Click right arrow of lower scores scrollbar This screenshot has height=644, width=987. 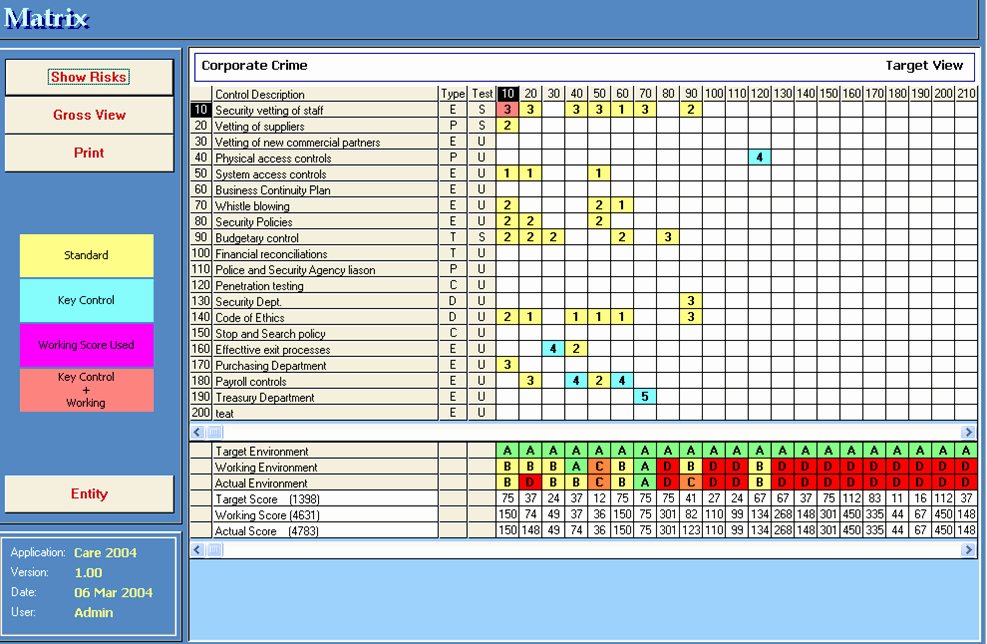click(x=968, y=550)
